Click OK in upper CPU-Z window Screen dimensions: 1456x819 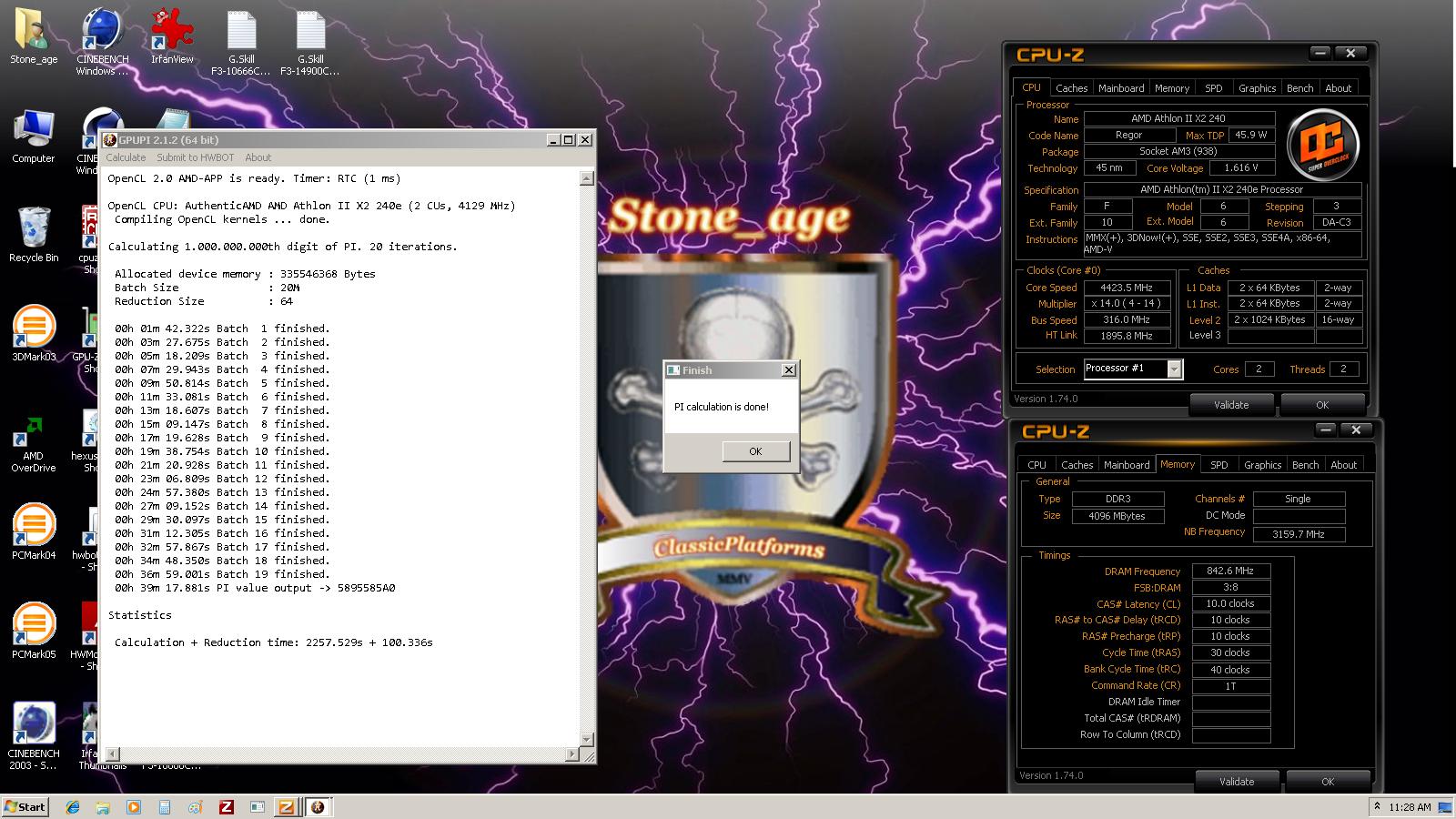coord(1322,405)
